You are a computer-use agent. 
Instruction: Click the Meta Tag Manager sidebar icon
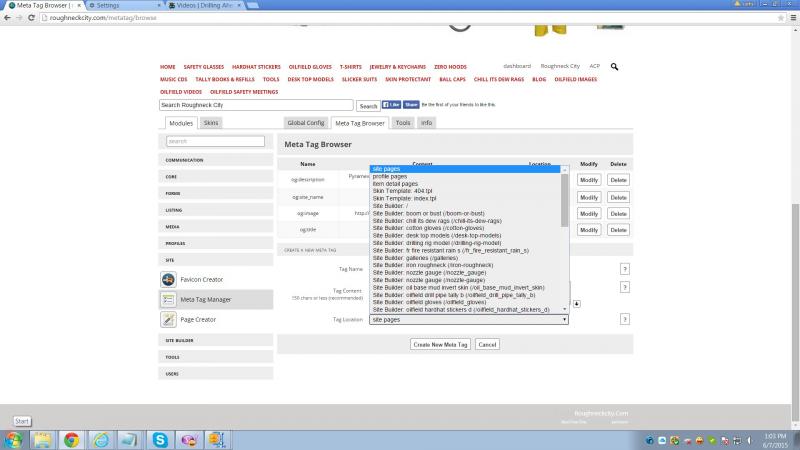tap(168, 299)
